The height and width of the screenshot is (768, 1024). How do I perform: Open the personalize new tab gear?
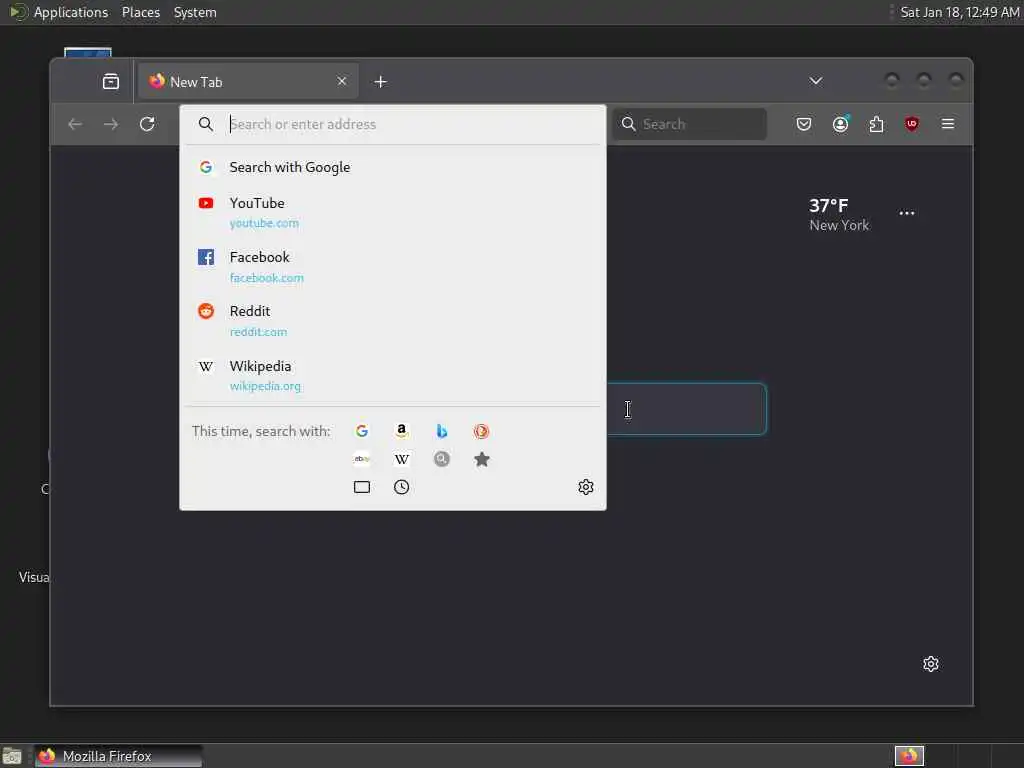[931, 664]
